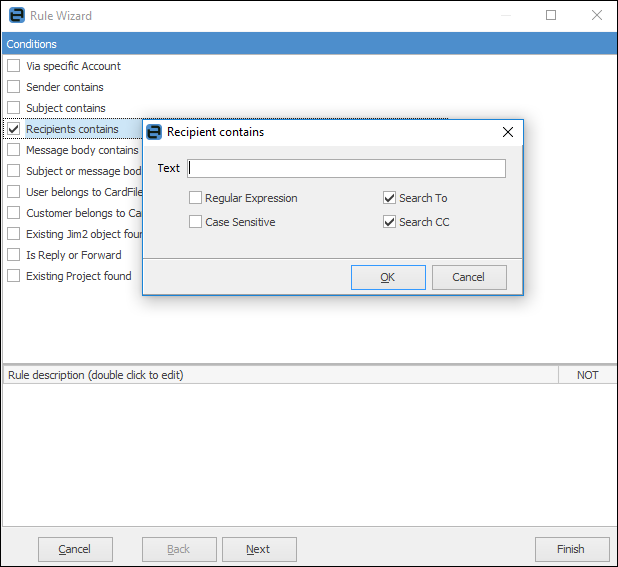Tick the Via specific Account condition
Viewport: 618px width, 567px height.
[14, 66]
